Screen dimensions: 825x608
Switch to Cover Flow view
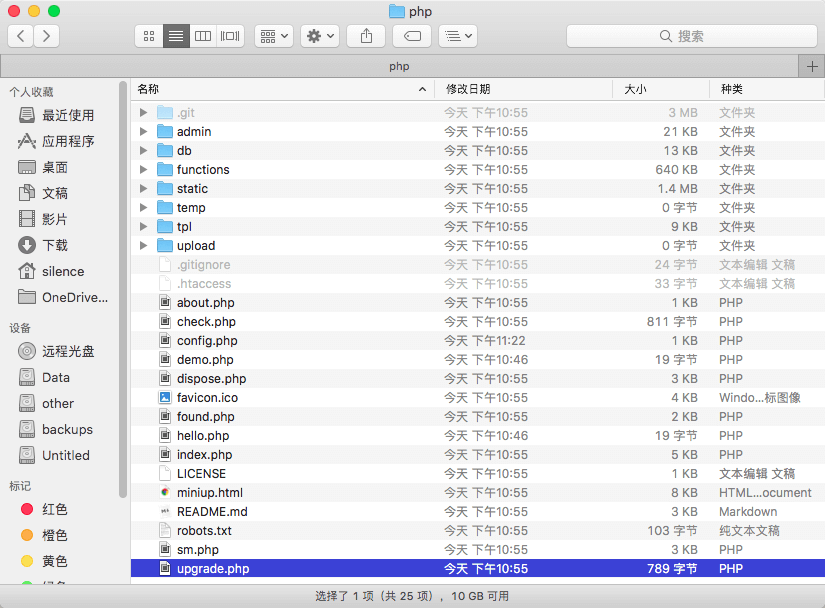coord(230,36)
